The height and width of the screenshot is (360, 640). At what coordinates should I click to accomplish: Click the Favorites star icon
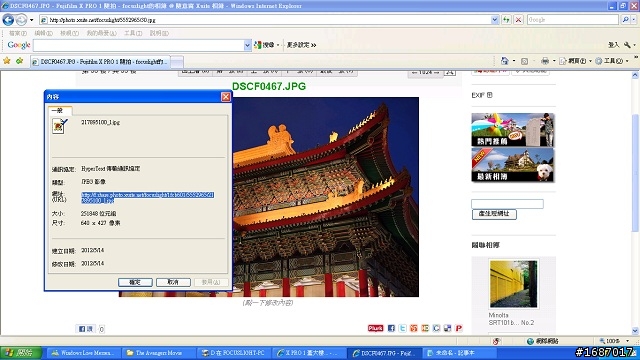[7, 61]
